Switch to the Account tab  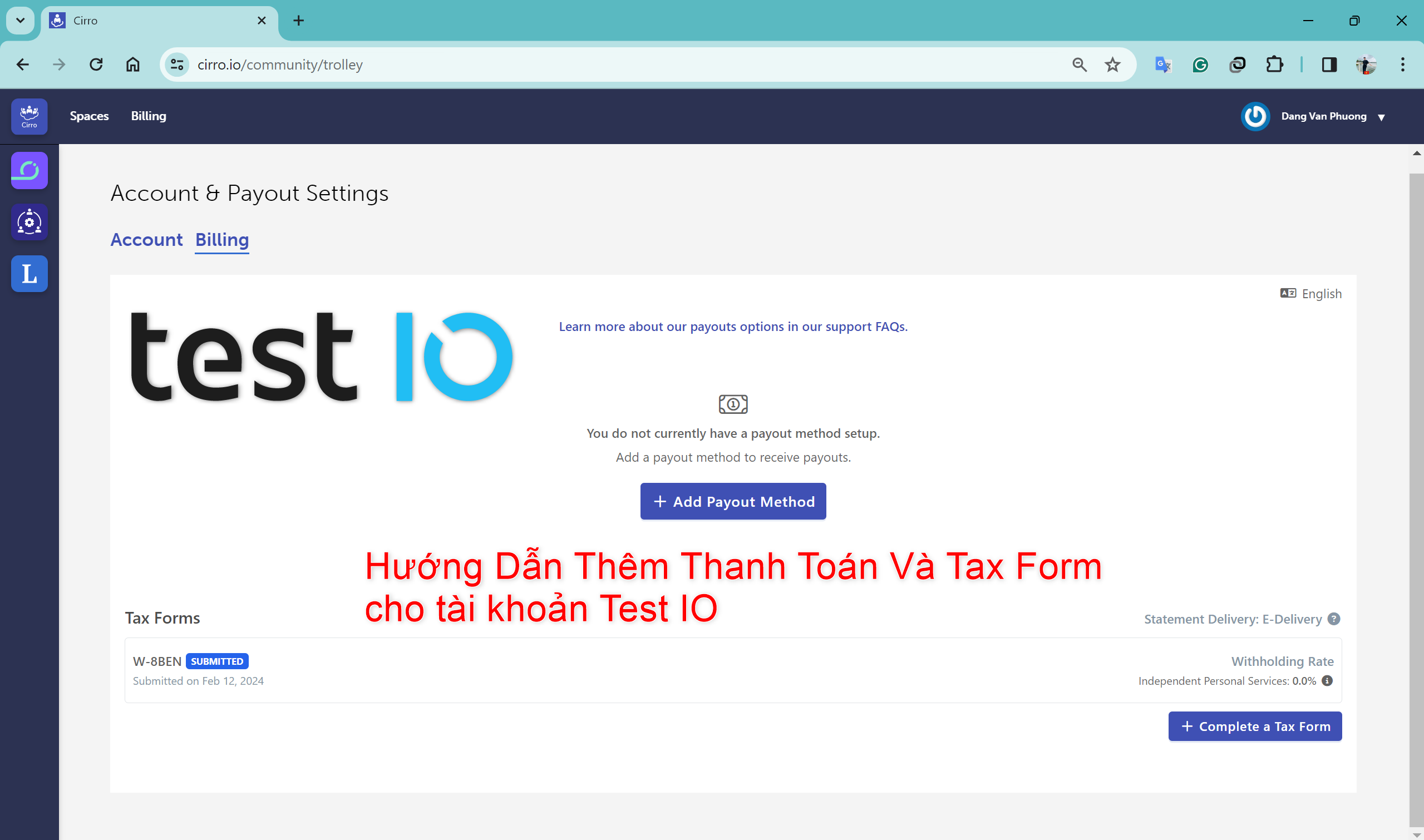coord(146,240)
